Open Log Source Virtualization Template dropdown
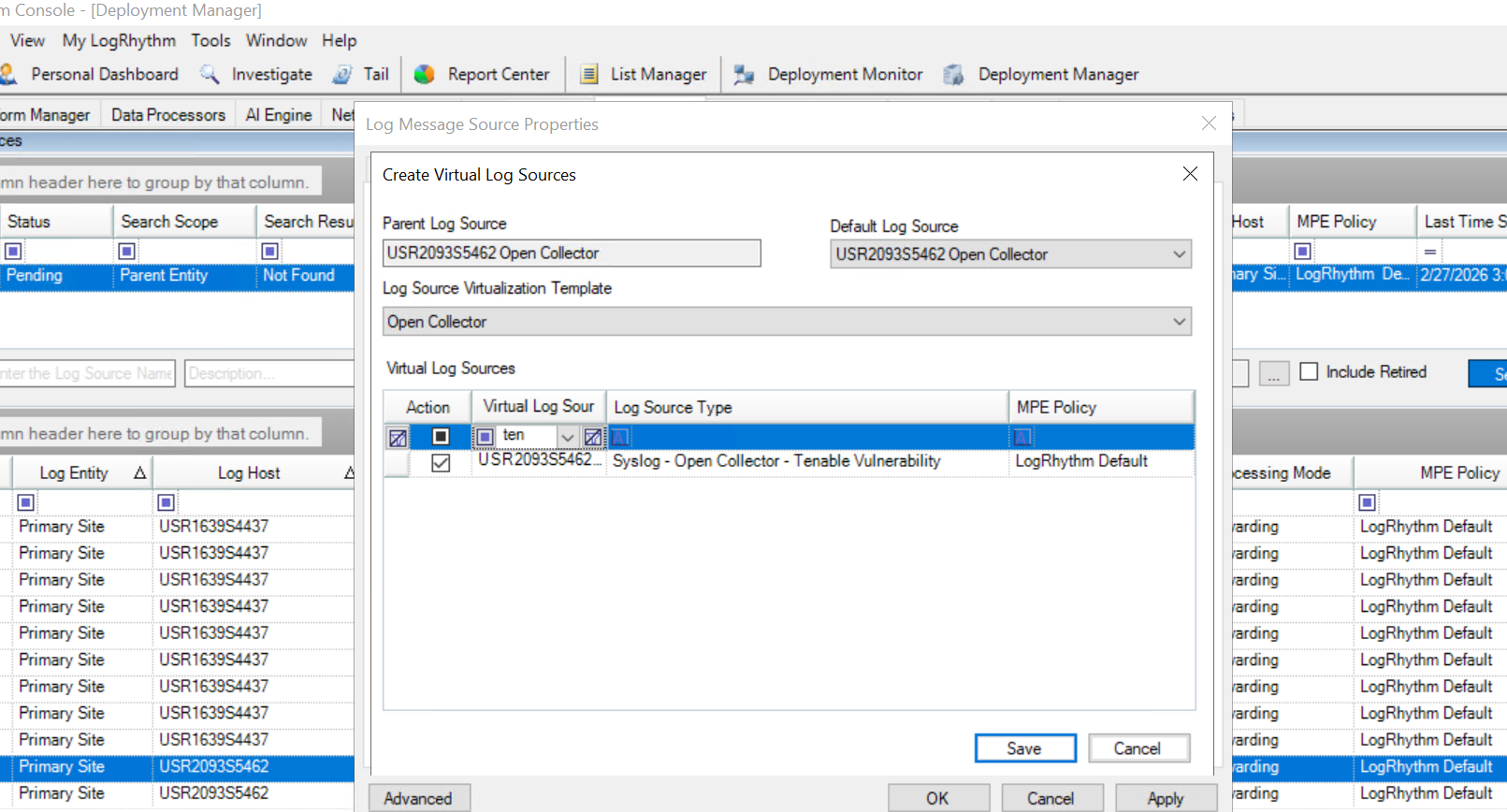 pos(1180,322)
